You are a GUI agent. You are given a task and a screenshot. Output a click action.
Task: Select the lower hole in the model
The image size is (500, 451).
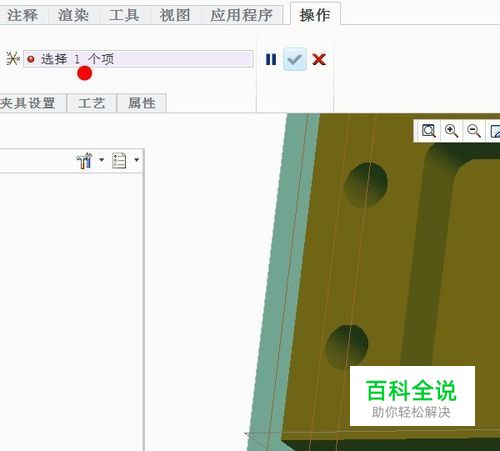tap(347, 347)
